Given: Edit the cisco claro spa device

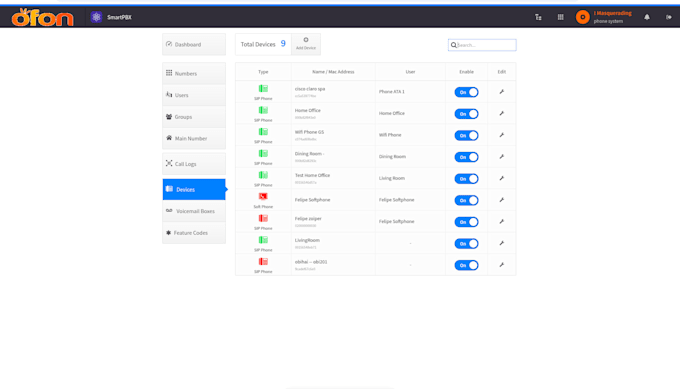Looking at the screenshot, I should (x=501, y=92).
